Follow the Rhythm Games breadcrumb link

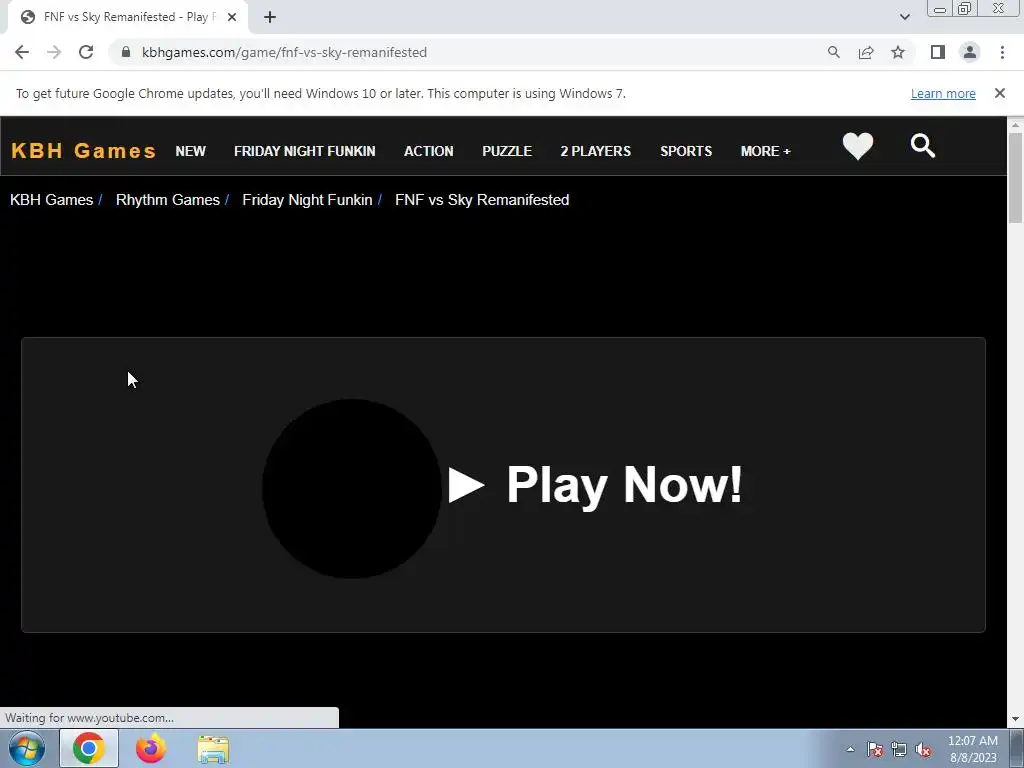pyautogui.click(x=168, y=200)
